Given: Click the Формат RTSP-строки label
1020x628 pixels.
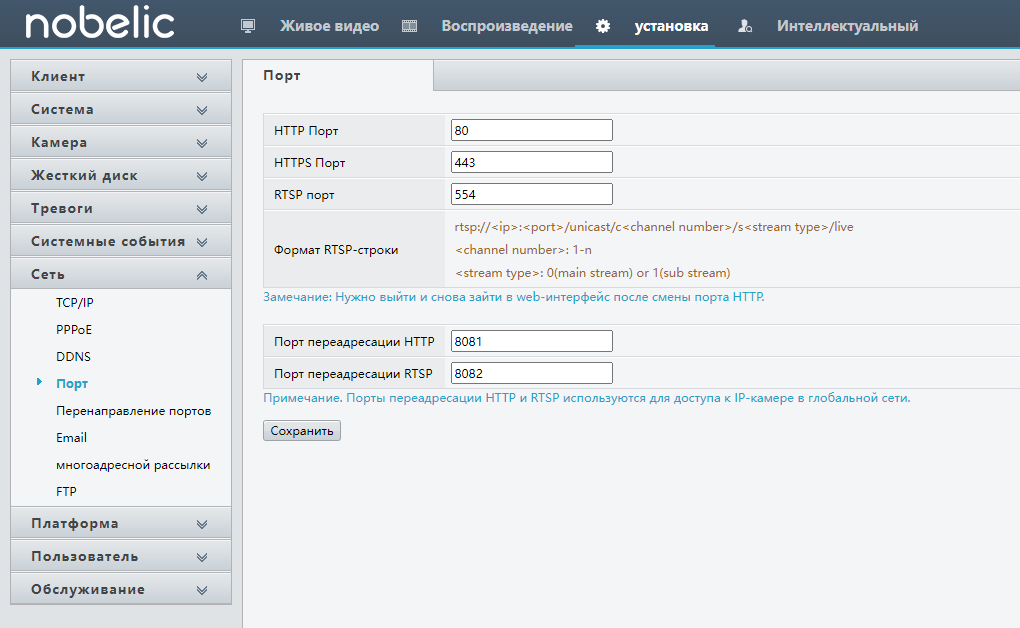Looking at the screenshot, I should click(x=336, y=250).
